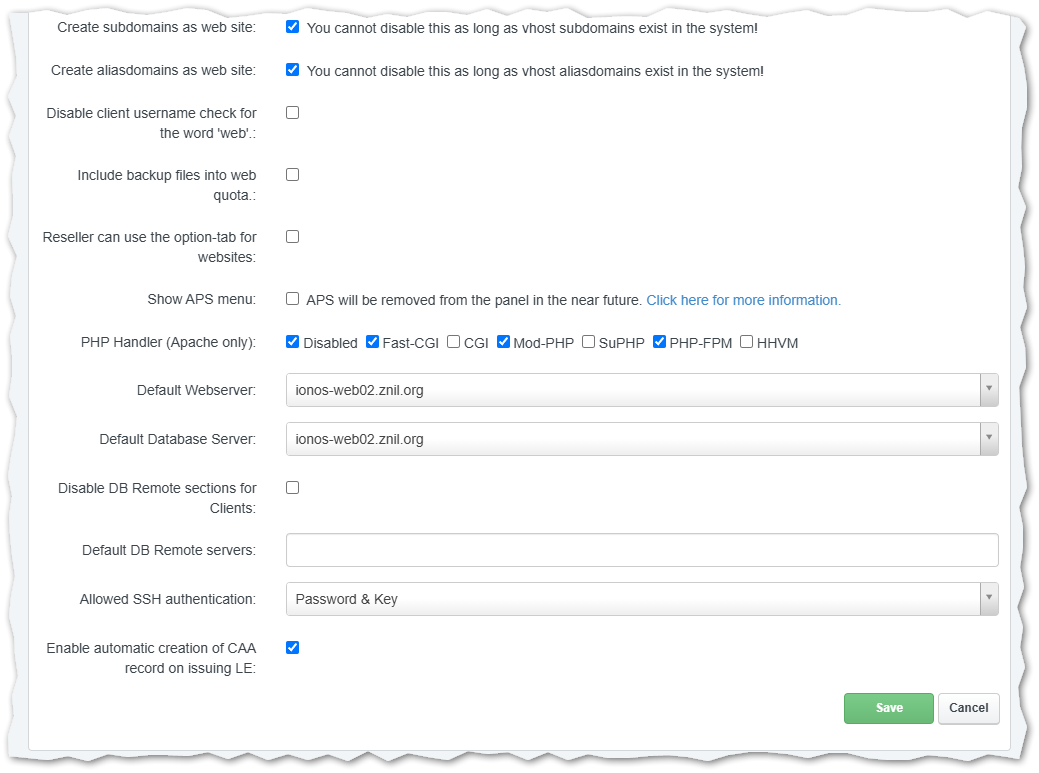The height and width of the screenshot is (773, 1039).
Task: Uncheck Create aliasdomains as web site
Action: click(x=292, y=70)
